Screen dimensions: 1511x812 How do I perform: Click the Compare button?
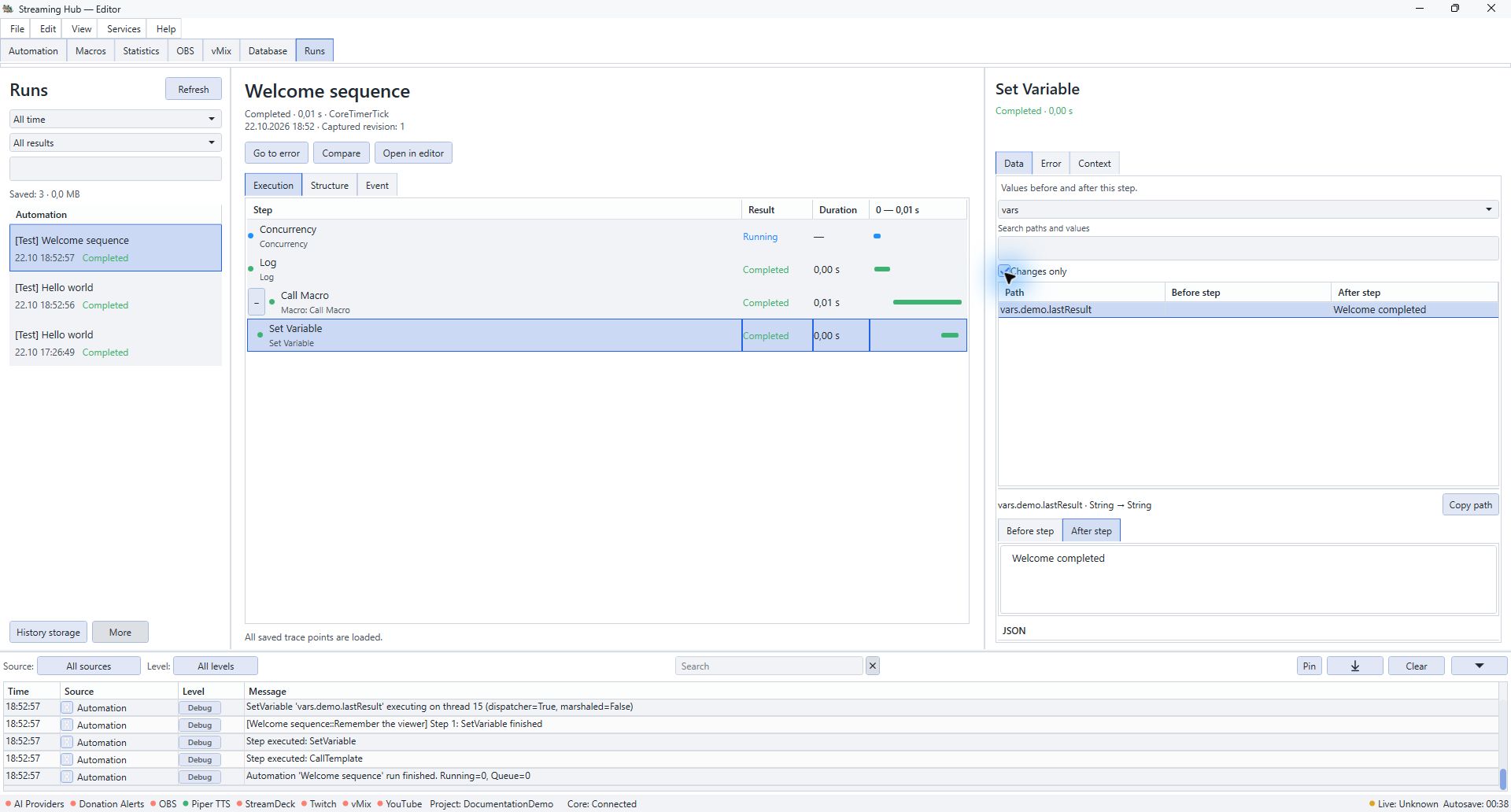[x=341, y=153]
